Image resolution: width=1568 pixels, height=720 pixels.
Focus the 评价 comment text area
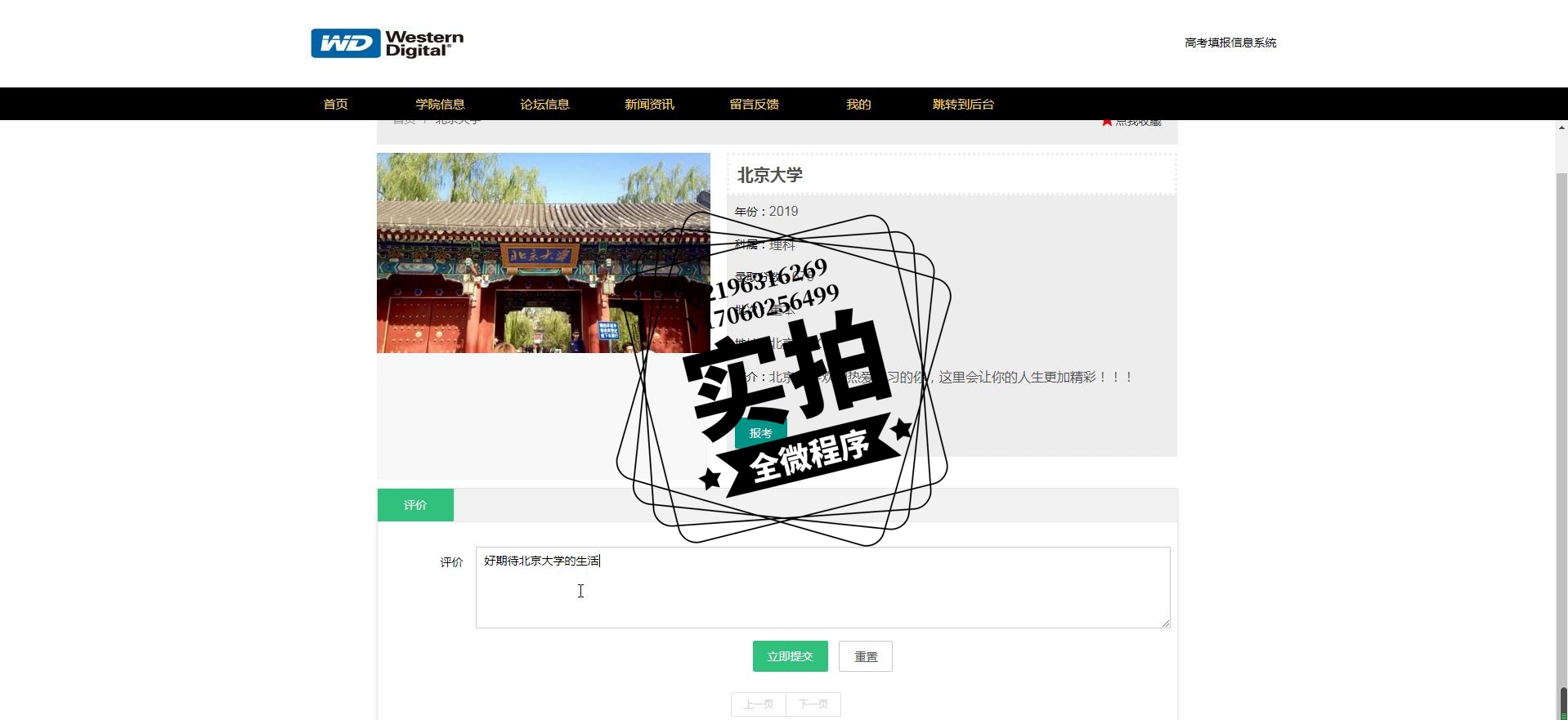[x=822, y=588]
